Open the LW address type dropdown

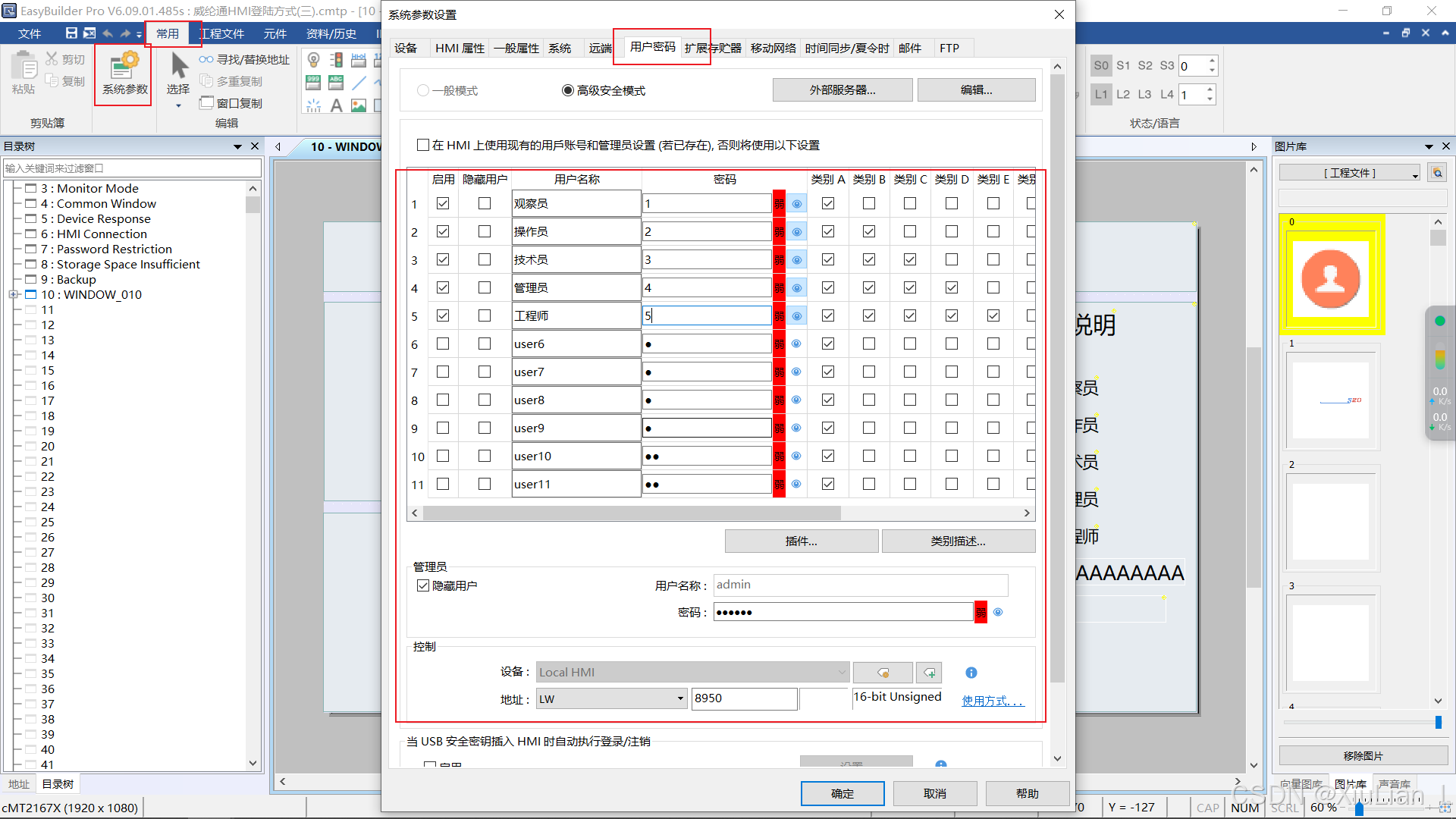pyautogui.click(x=679, y=698)
